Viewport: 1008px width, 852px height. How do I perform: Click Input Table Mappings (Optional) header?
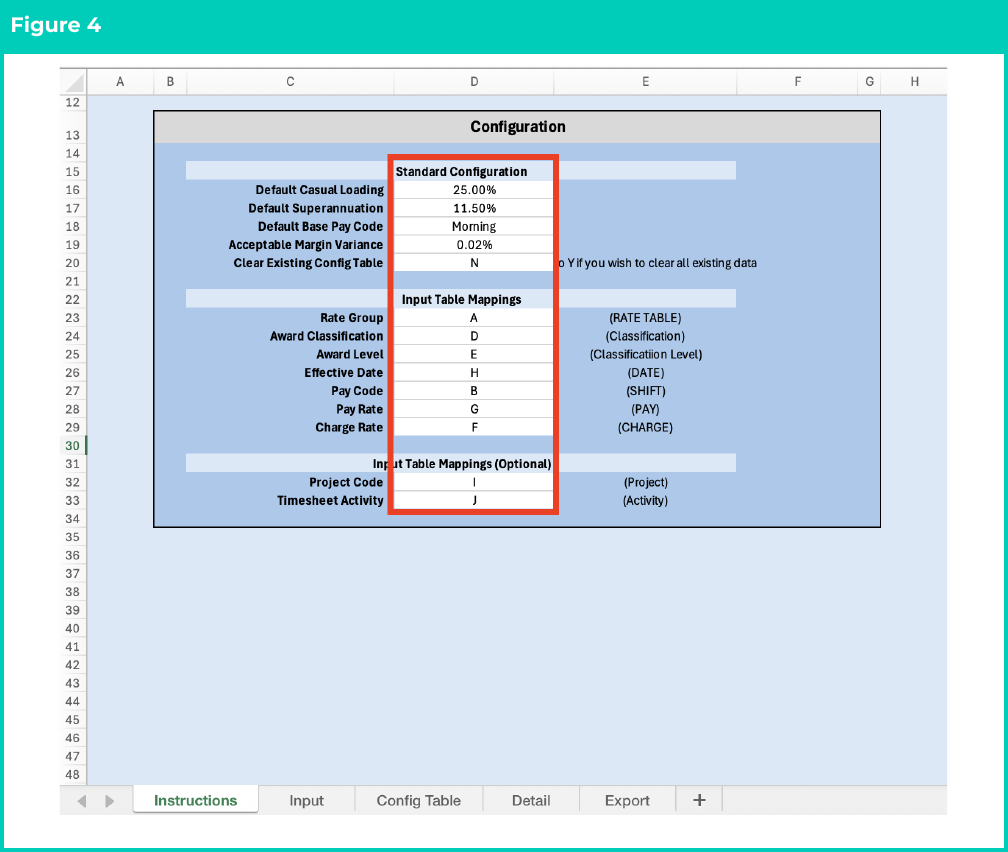462,464
